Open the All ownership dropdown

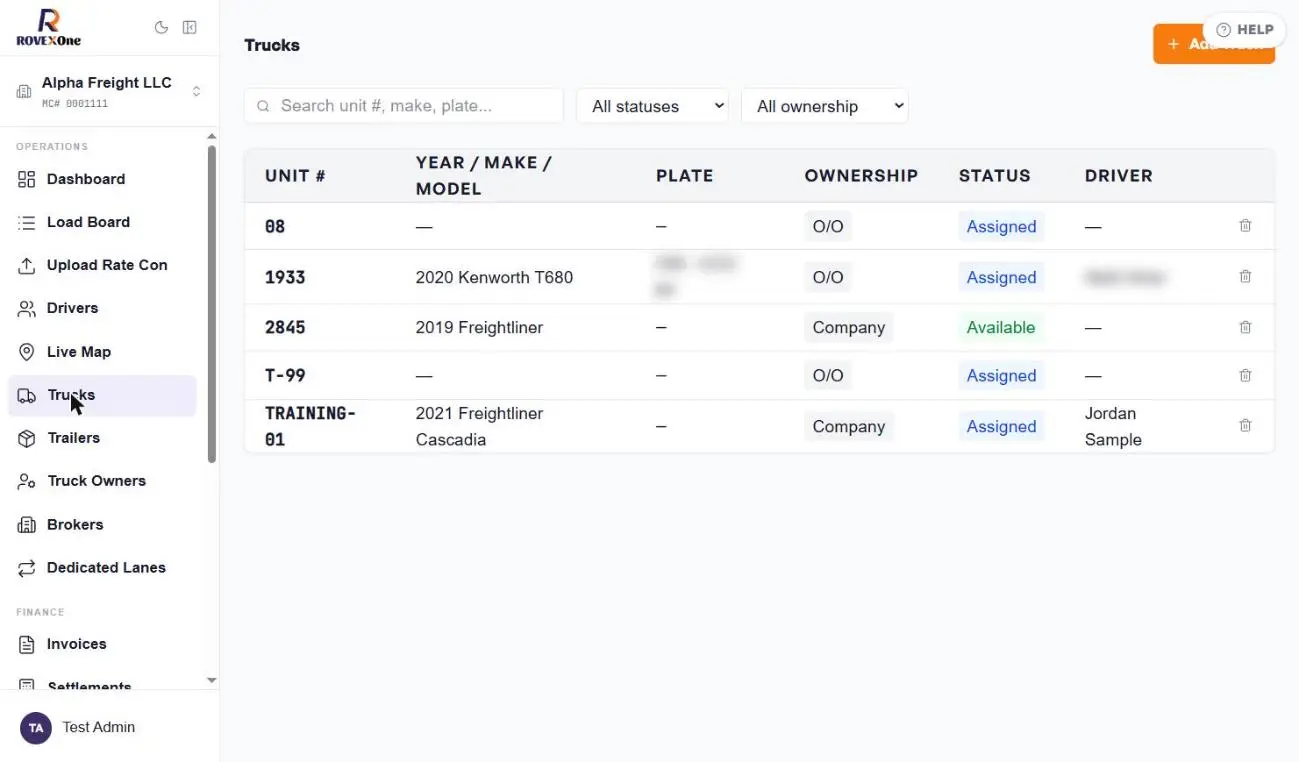(825, 106)
